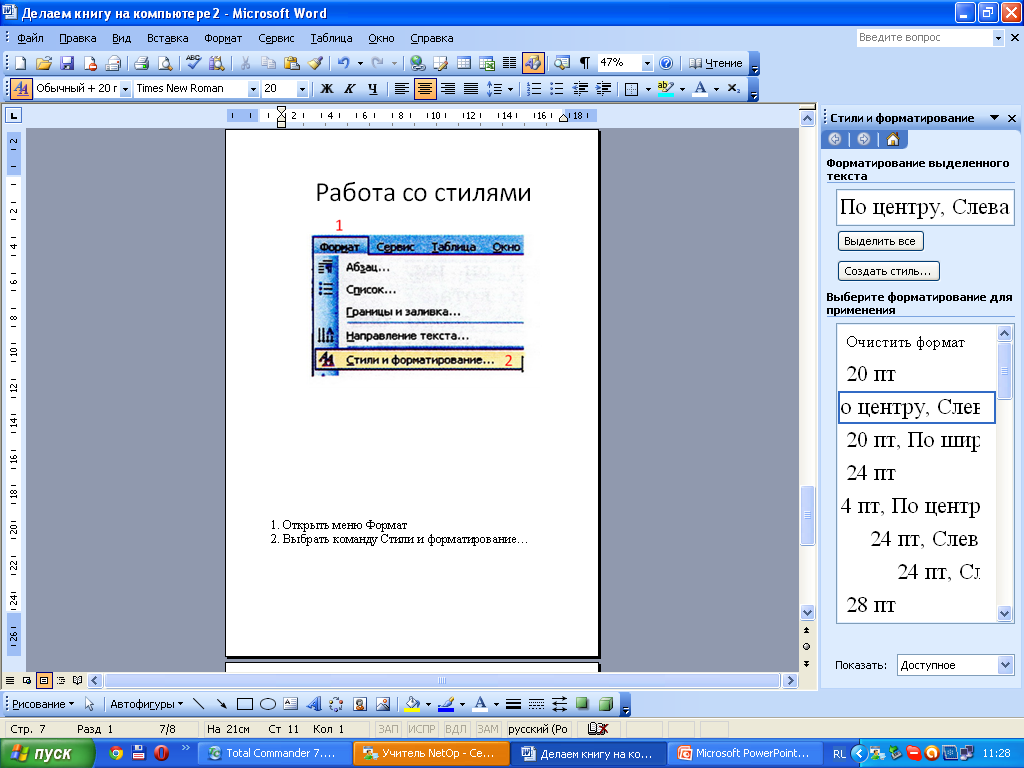The width and height of the screenshot is (1024, 768).
Task: Open the Вставка menu
Action: click(x=167, y=38)
